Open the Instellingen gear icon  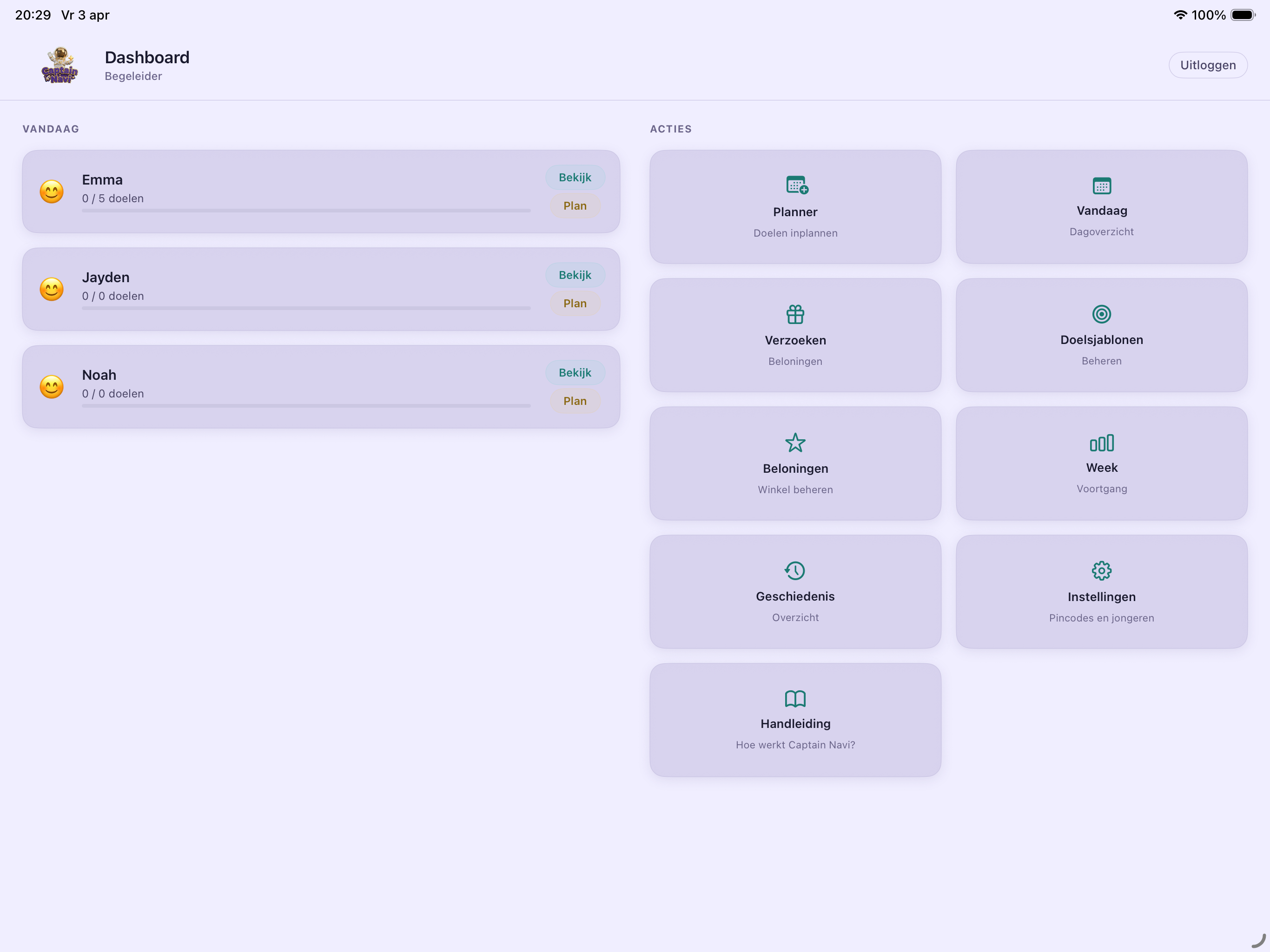tap(1101, 571)
